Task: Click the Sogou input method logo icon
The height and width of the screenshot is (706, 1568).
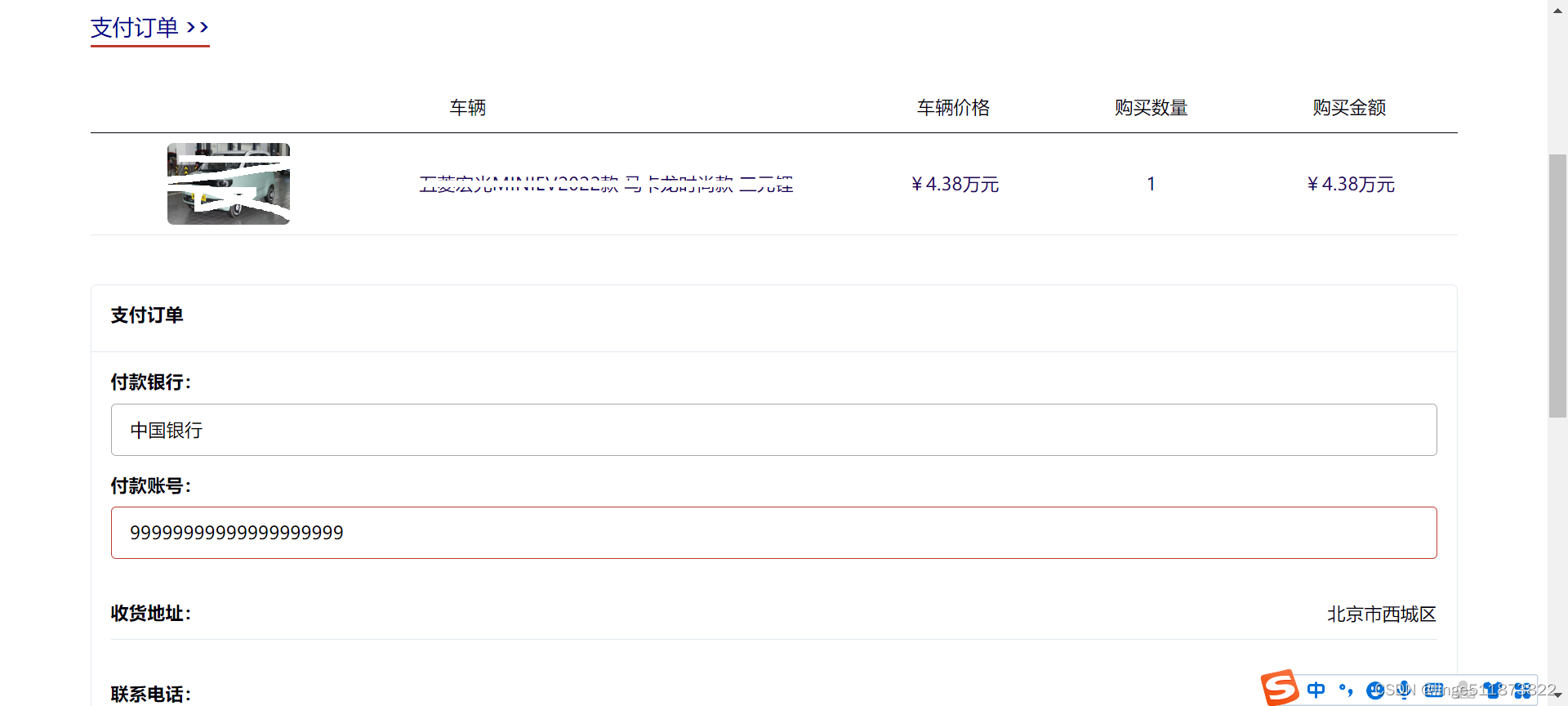Action: click(x=1280, y=688)
